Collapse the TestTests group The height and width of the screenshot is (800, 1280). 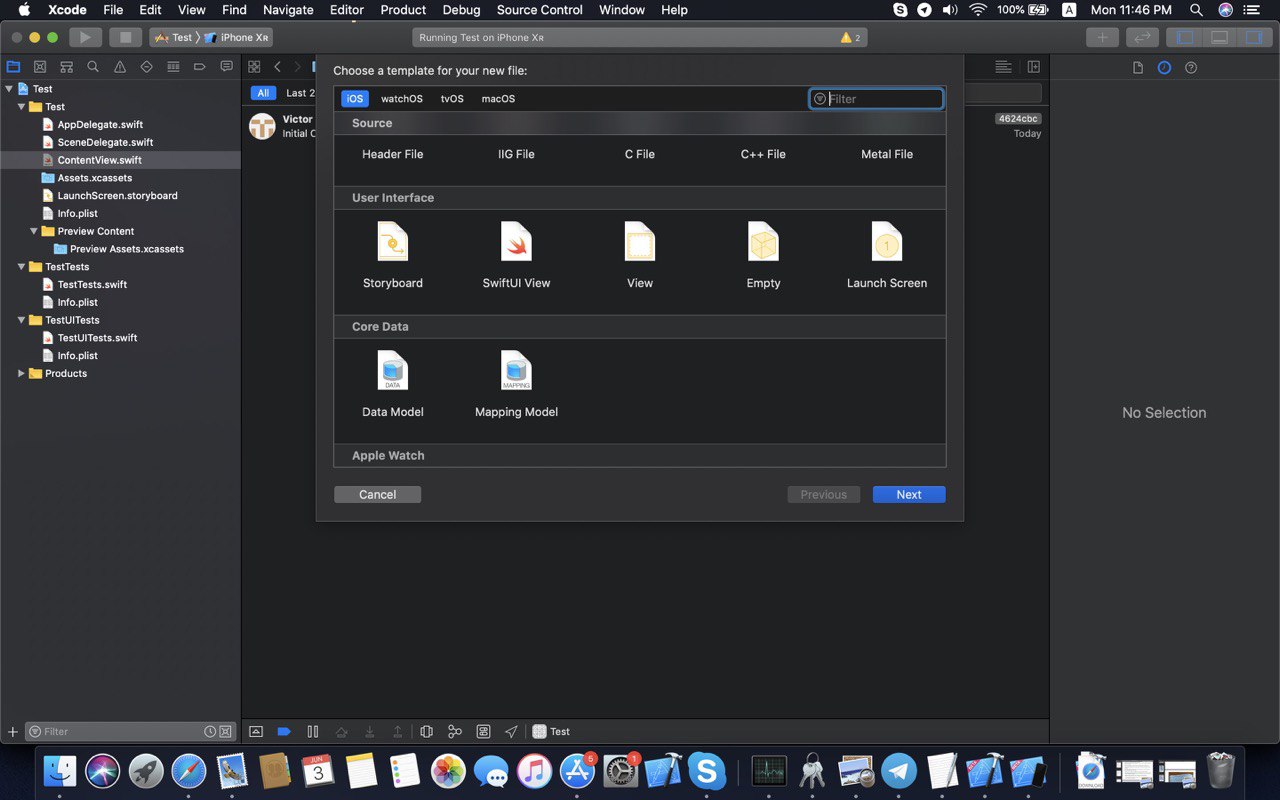click(x=21, y=267)
